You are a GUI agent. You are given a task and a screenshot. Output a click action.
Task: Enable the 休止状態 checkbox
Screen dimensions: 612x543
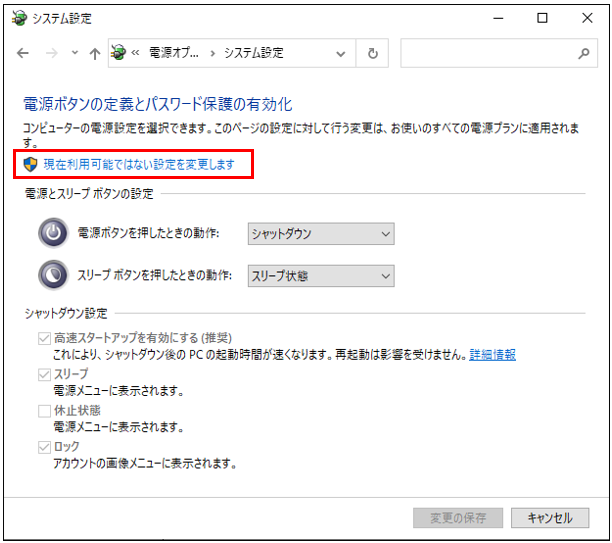point(44,410)
